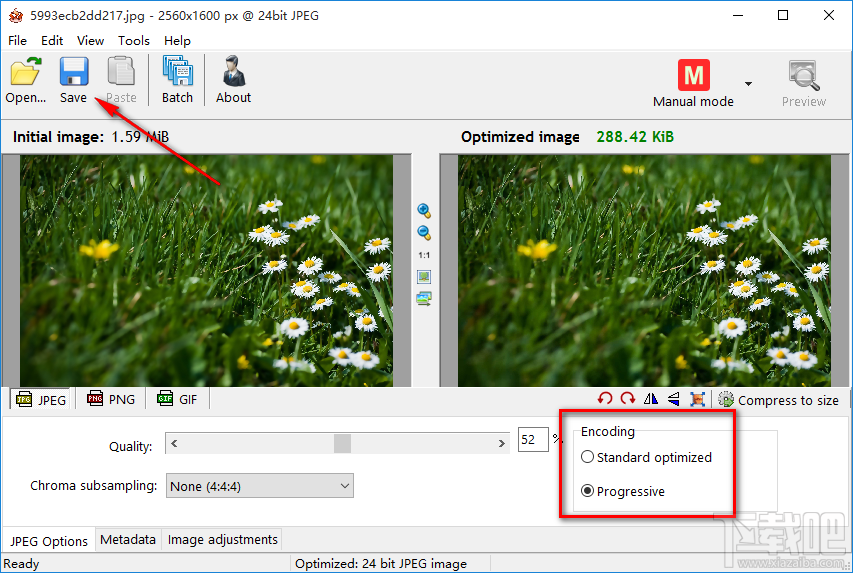This screenshot has width=853, height=573.
Task: Open the Tools menu
Action: tap(134, 41)
